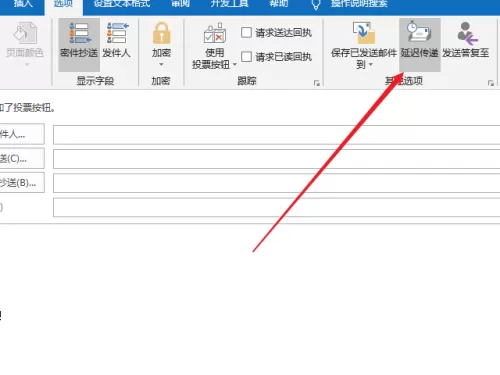The image size is (500, 375).
Task: Open the 跟踪 group dialog launcher
Action: 317,83
